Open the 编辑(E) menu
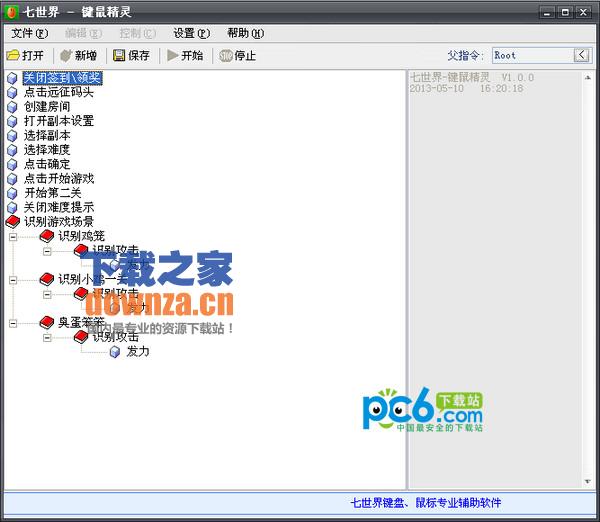The image size is (600, 522). [x=83, y=34]
